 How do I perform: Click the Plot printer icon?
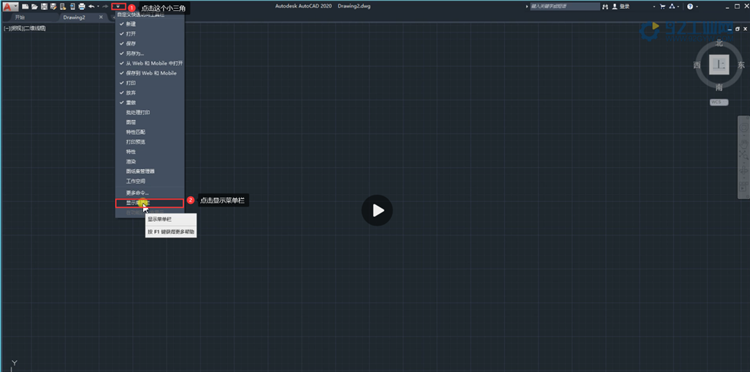[x=82, y=7]
